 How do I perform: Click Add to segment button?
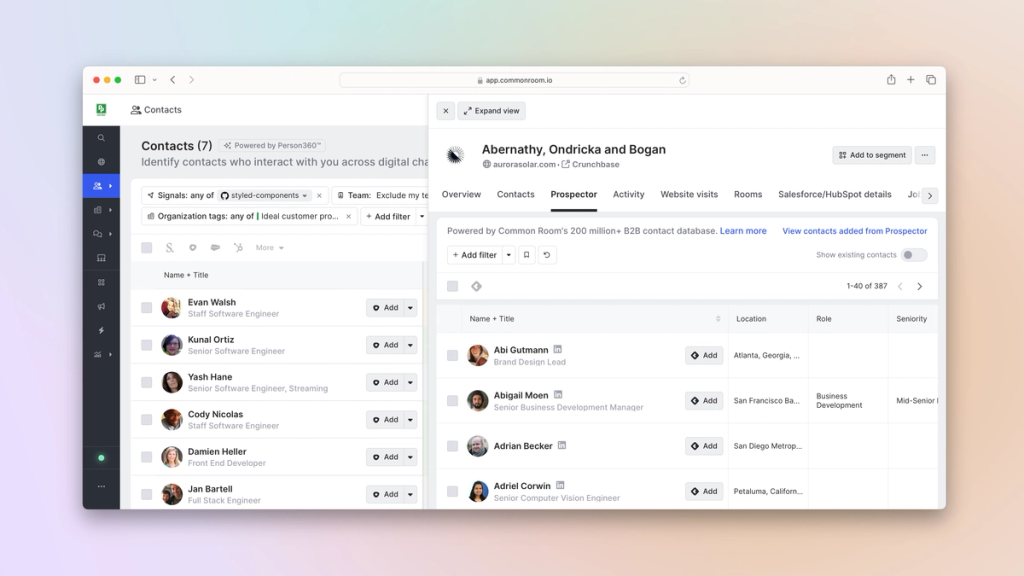872,155
